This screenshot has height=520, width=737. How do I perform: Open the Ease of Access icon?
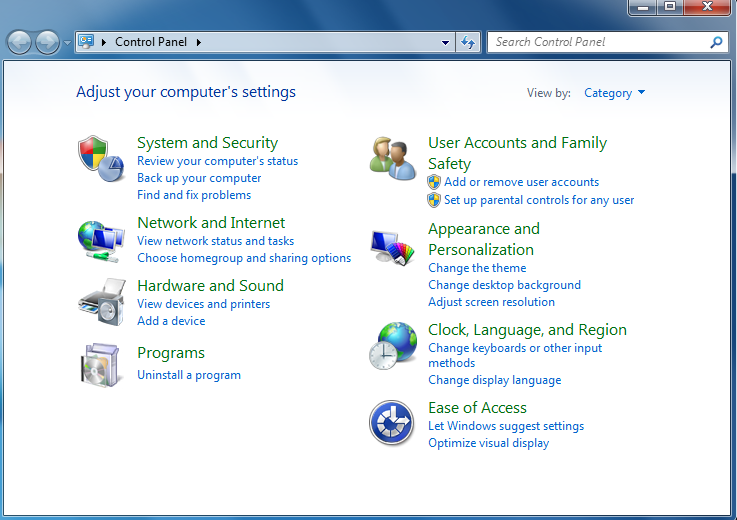(392, 423)
